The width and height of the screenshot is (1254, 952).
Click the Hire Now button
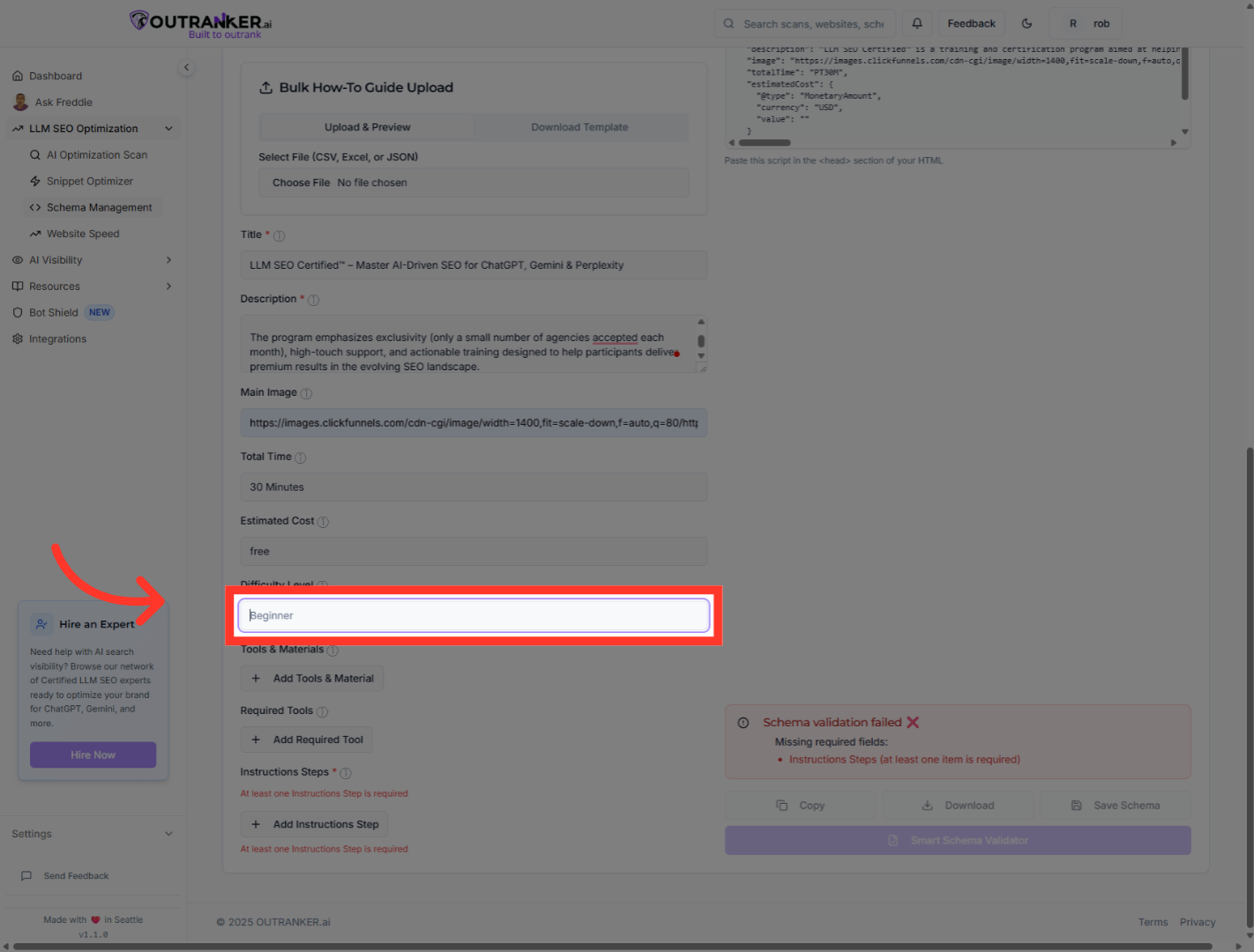click(93, 755)
